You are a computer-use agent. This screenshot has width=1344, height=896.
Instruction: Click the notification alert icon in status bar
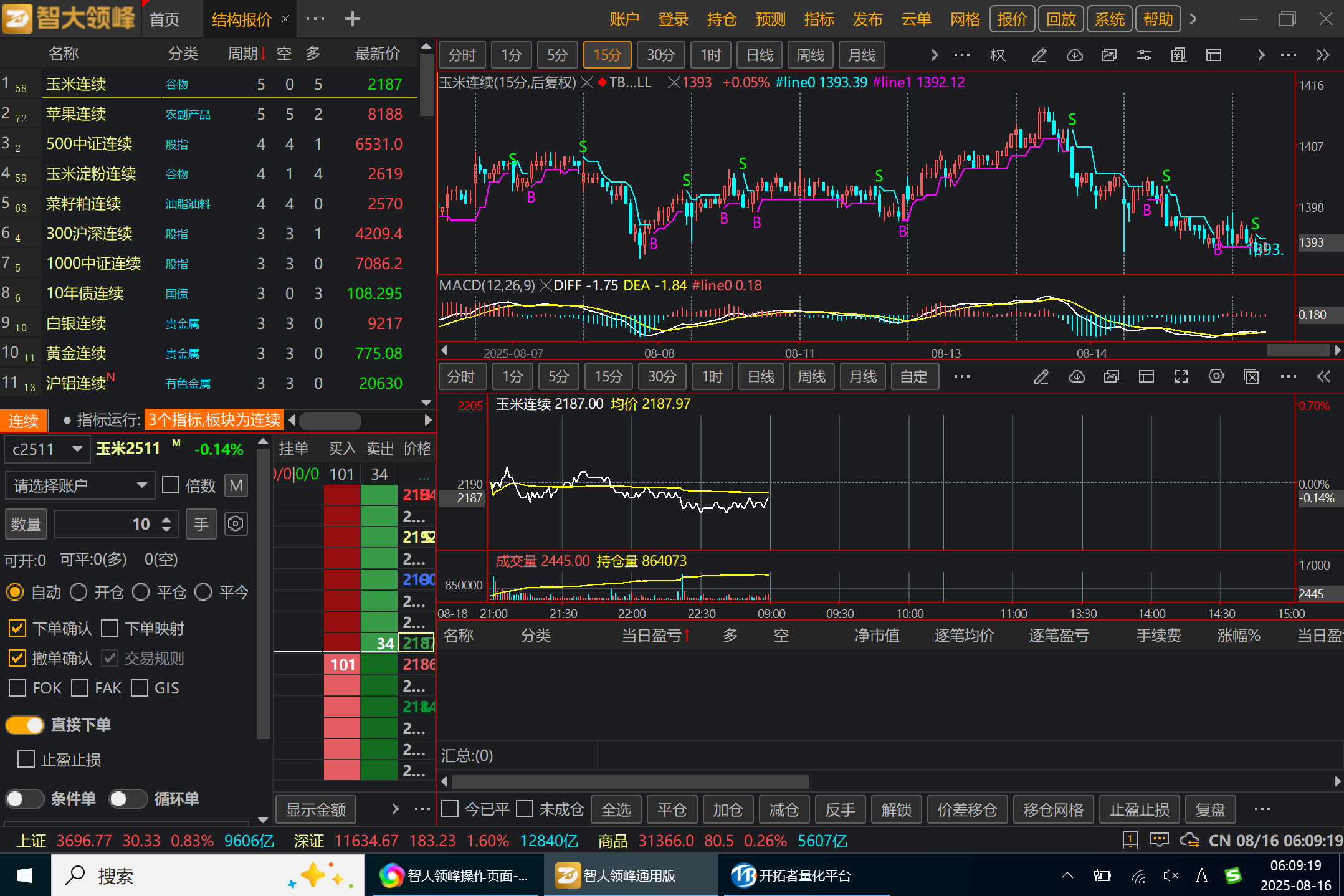tap(1130, 841)
